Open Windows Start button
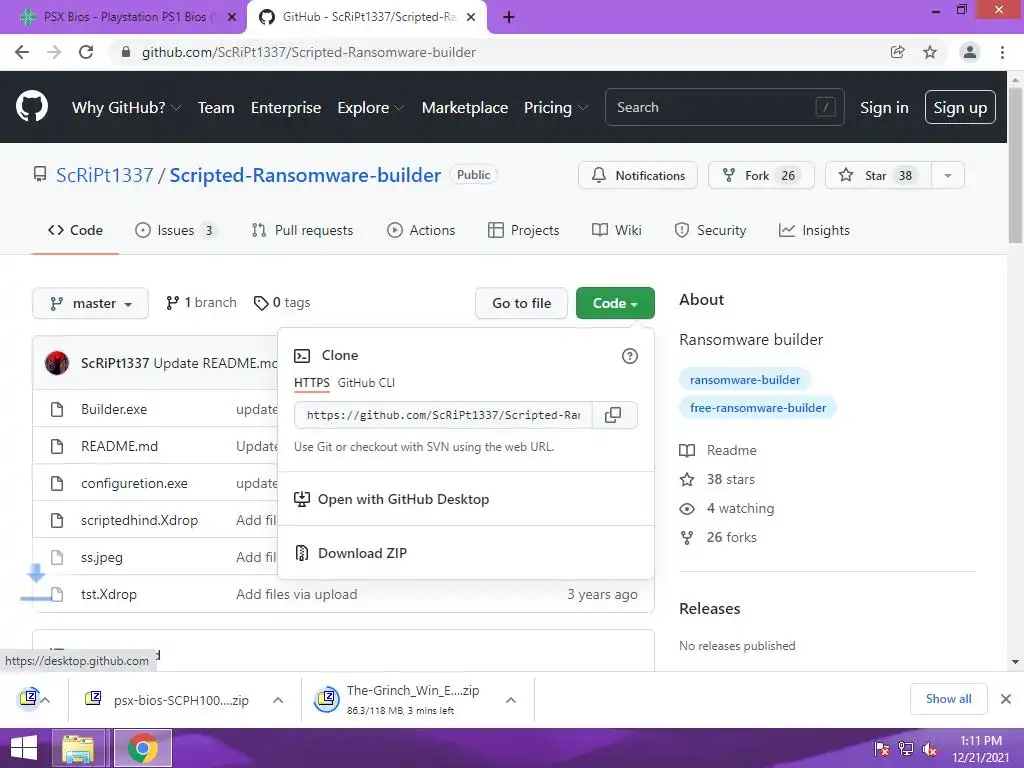1024x768 pixels. point(24,748)
